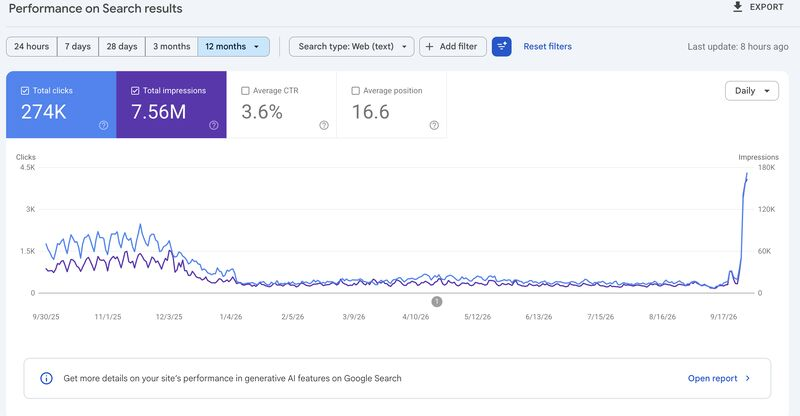
Task: Click the Add filter button
Action: pyautogui.click(x=453, y=46)
